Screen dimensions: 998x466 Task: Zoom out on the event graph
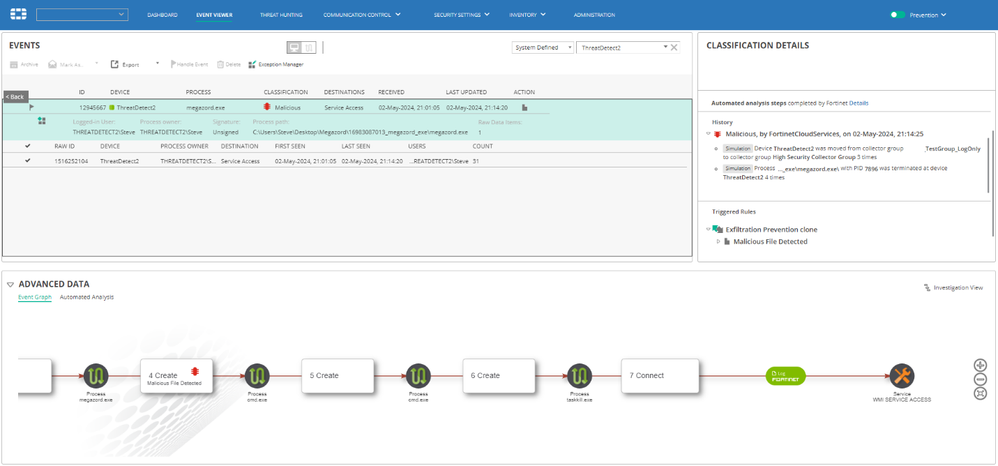click(980, 379)
